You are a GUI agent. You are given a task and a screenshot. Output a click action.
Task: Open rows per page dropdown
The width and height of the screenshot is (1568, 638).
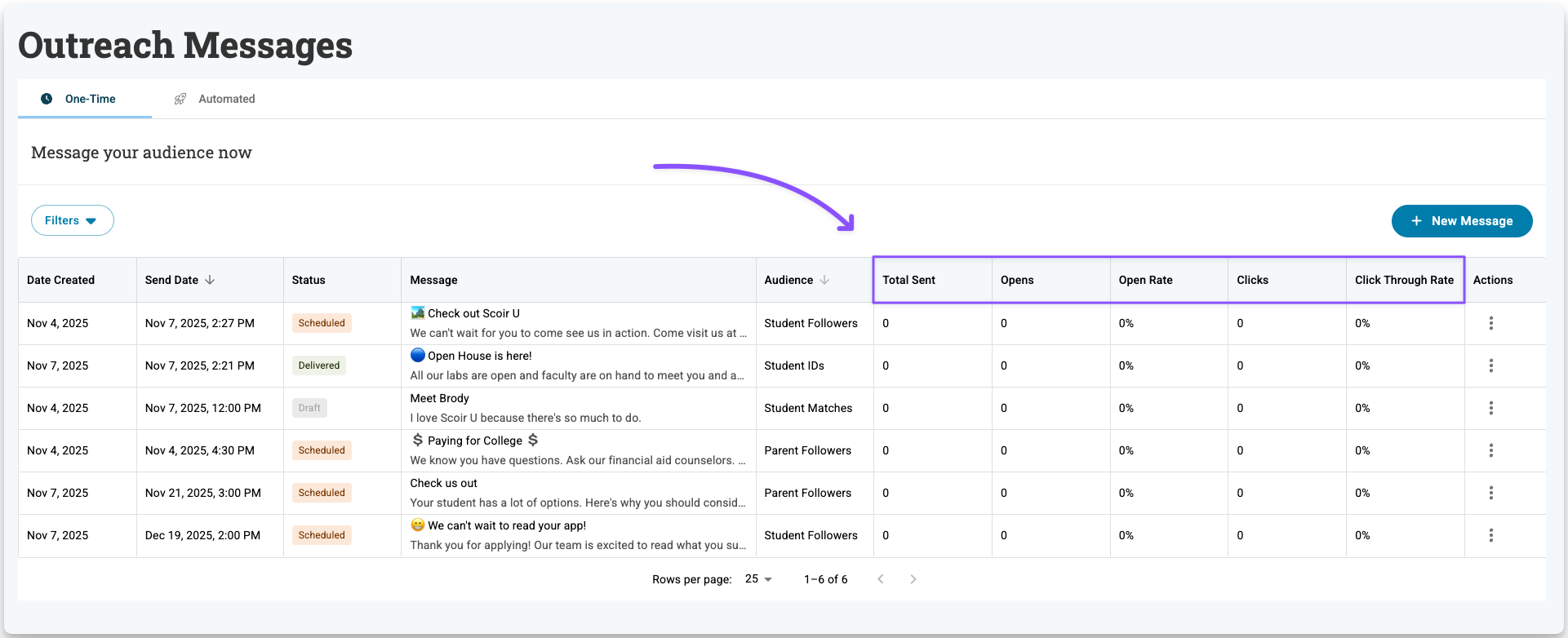click(x=758, y=579)
